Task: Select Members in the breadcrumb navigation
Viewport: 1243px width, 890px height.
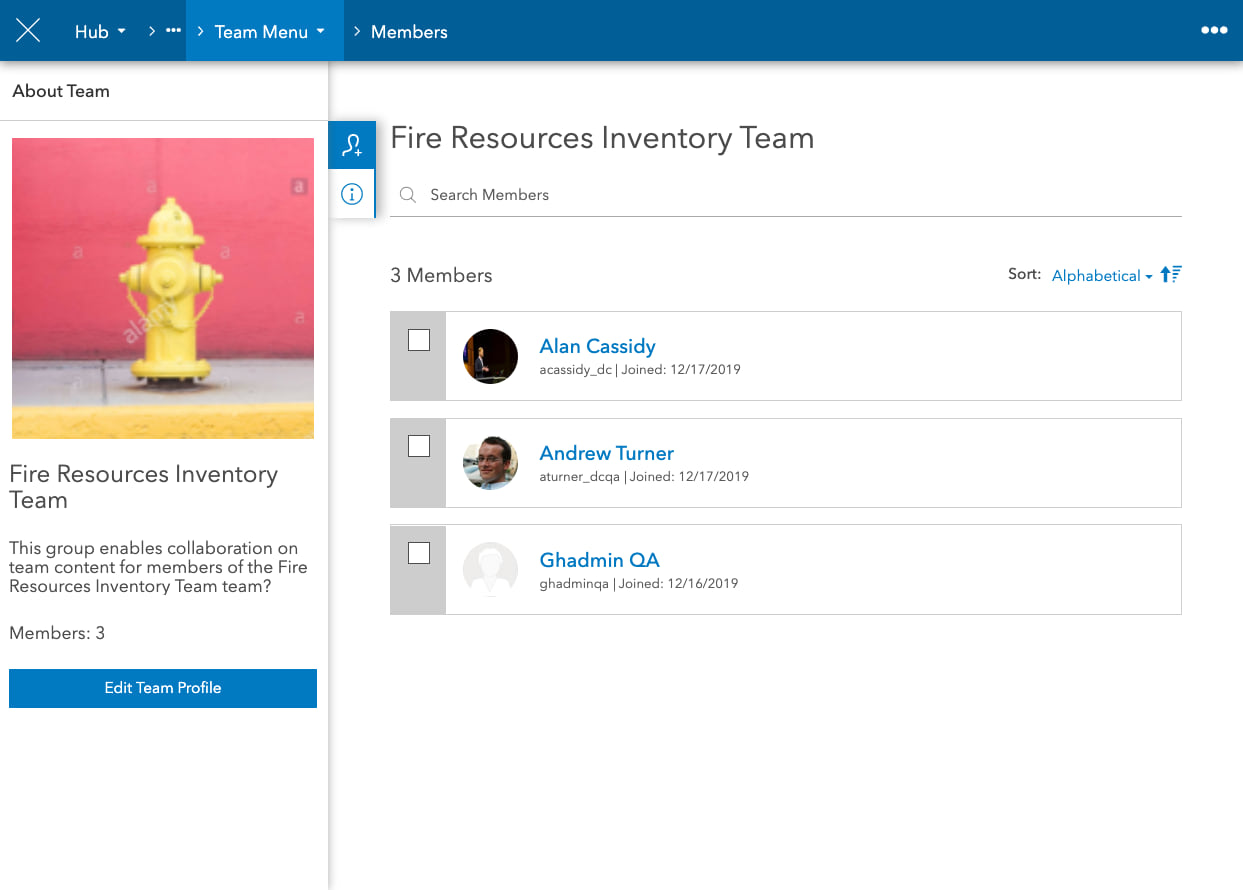Action: coord(409,31)
